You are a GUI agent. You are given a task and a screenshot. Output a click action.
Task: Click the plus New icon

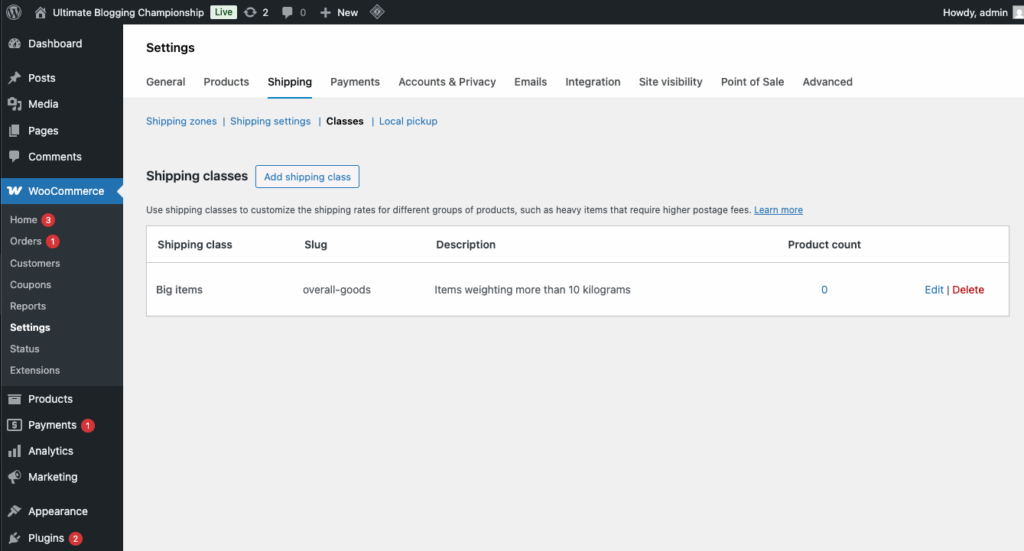(x=325, y=12)
